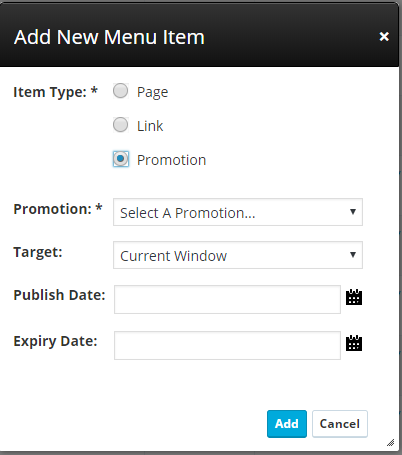Click the Add button
The width and height of the screenshot is (402, 455).
coord(287,424)
